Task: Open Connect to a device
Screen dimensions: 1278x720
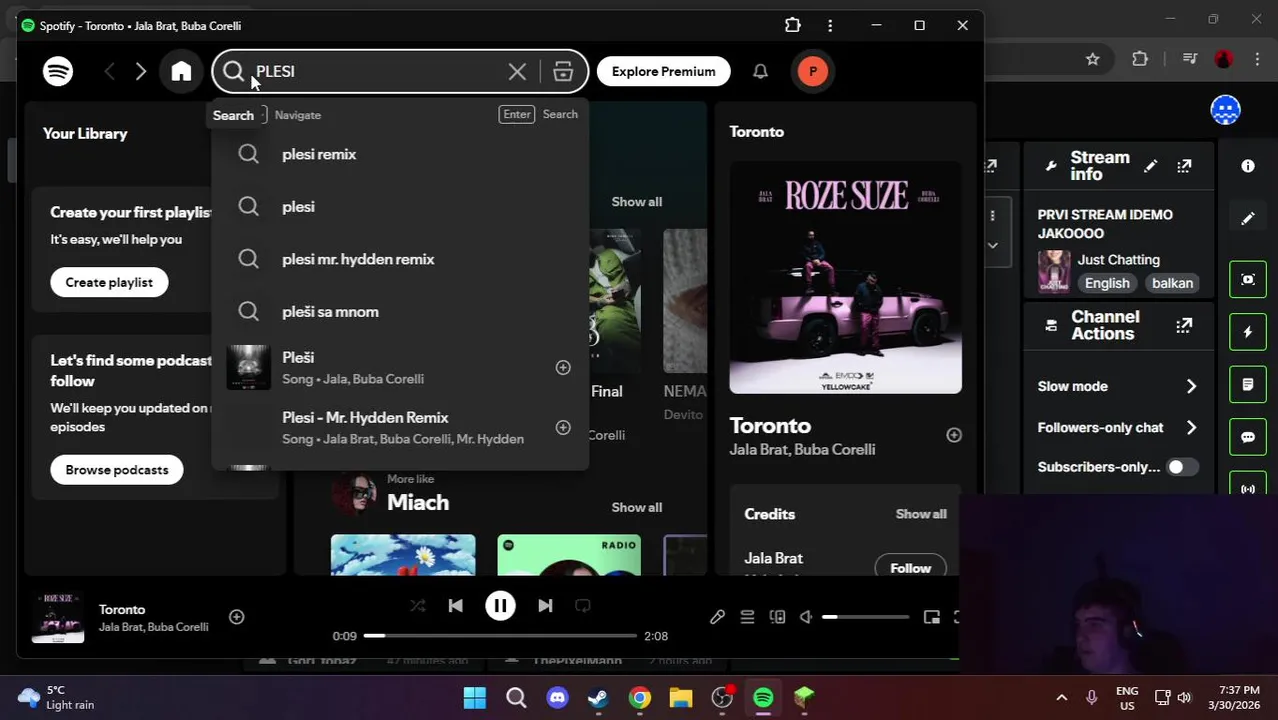Action: (777, 617)
